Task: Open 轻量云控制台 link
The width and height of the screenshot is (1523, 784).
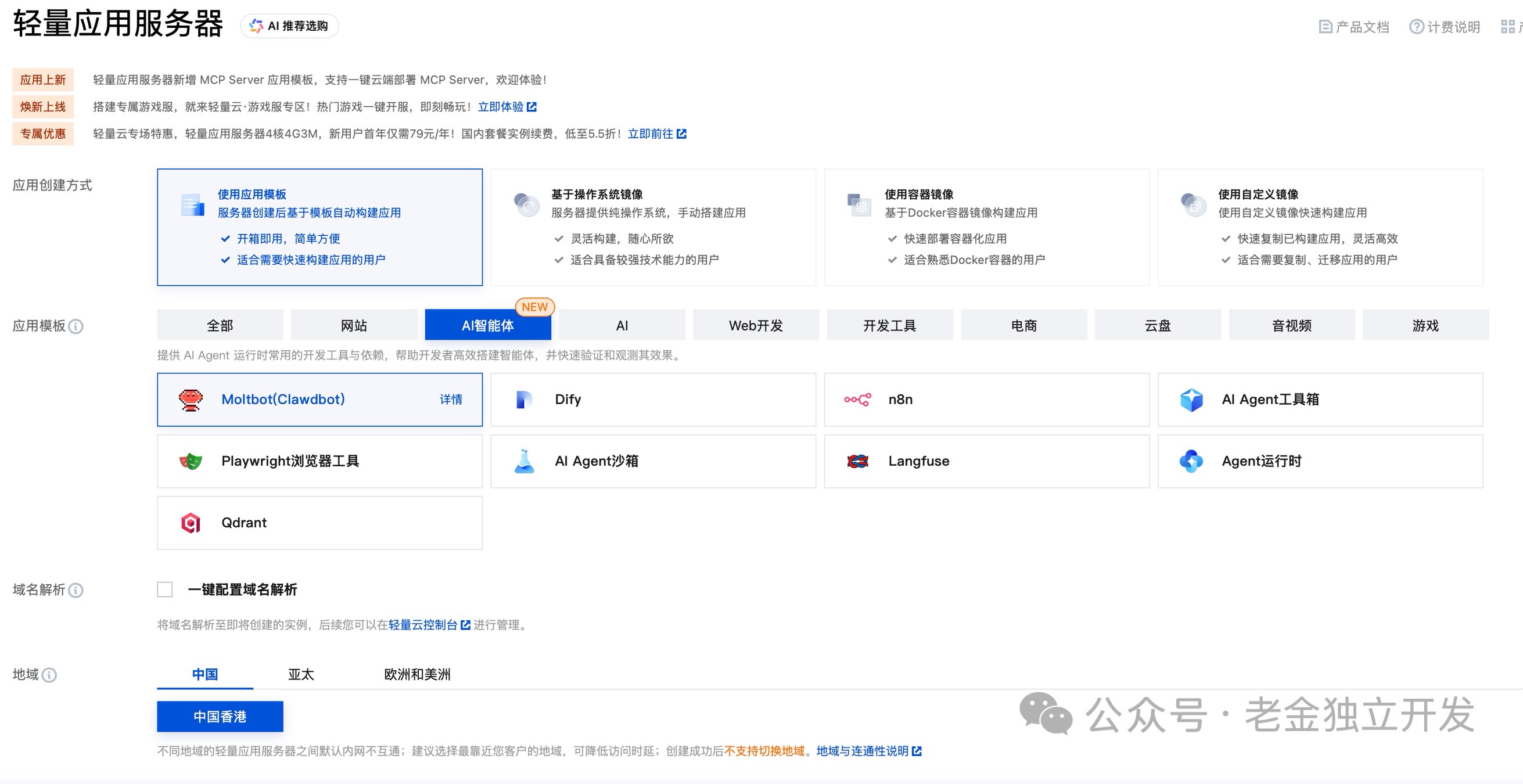Action: tap(423, 625)
